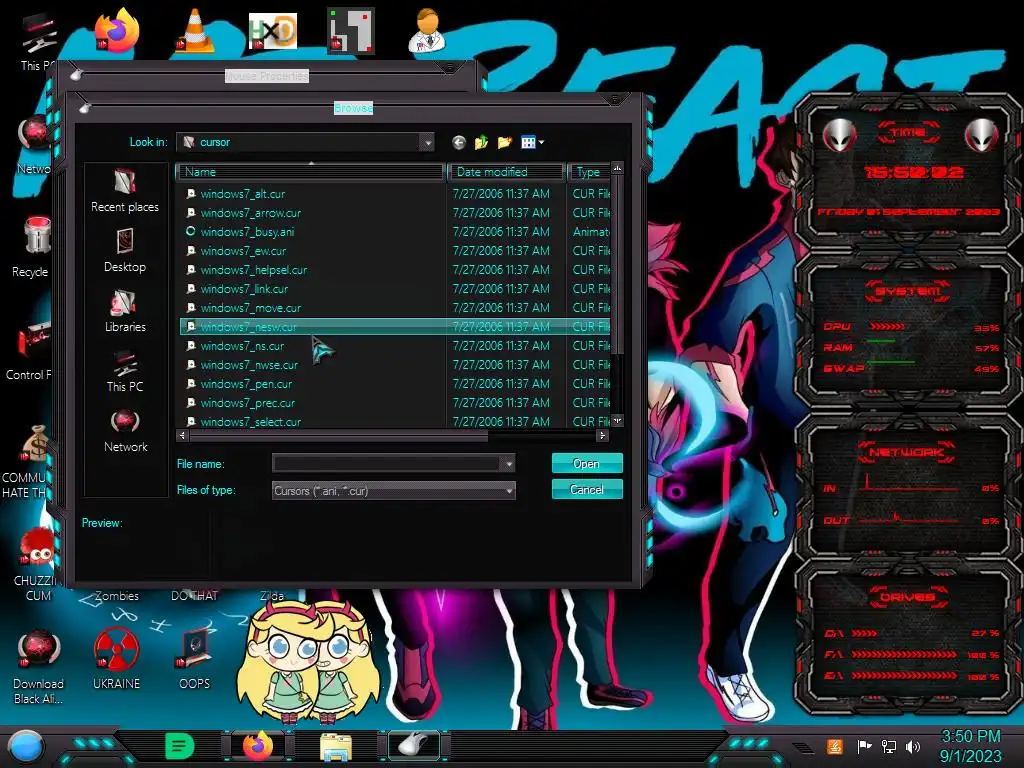Click the file list scroll down arrow
1024x768 pixels.
tap(617, 421)
